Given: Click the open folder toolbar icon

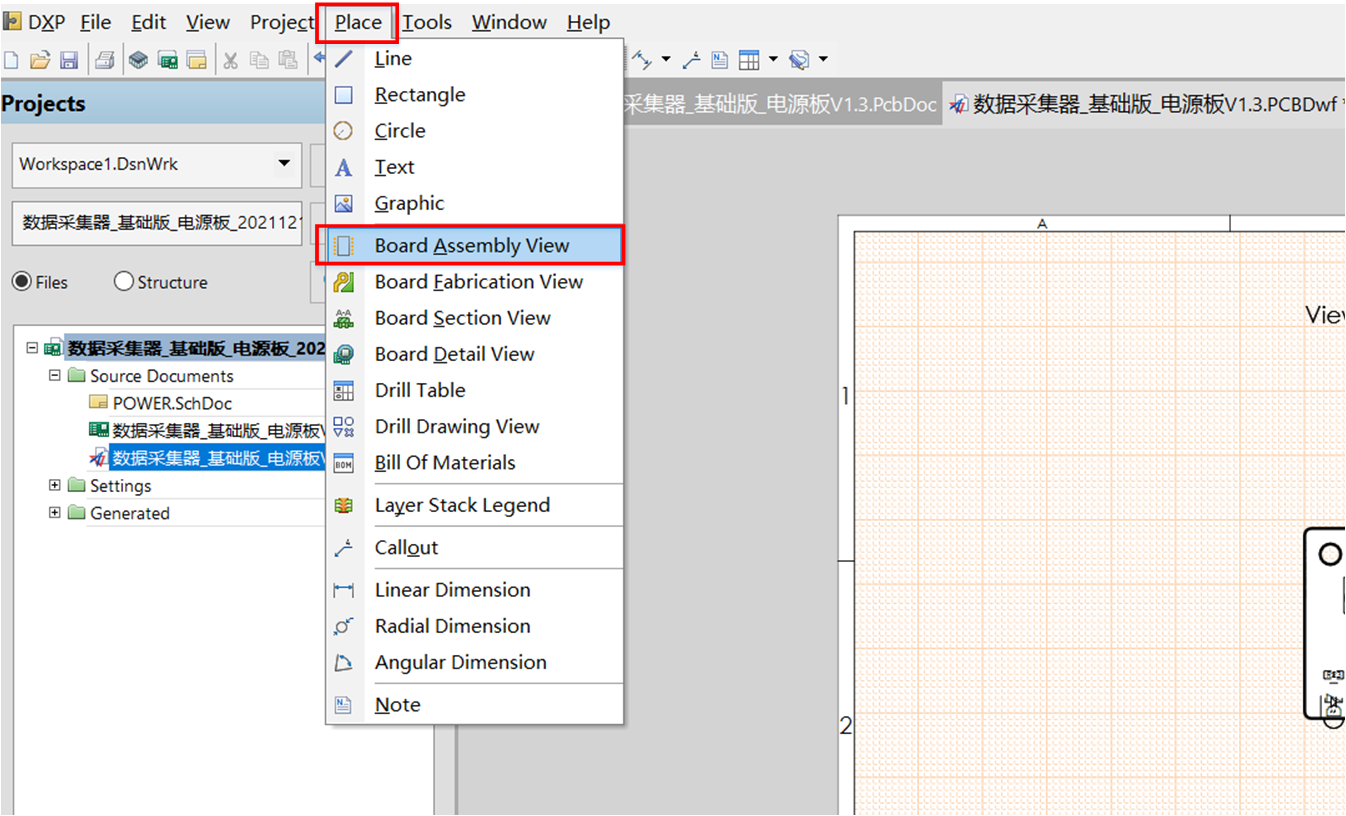Looking at the screenshot, I should pos(40,61).
